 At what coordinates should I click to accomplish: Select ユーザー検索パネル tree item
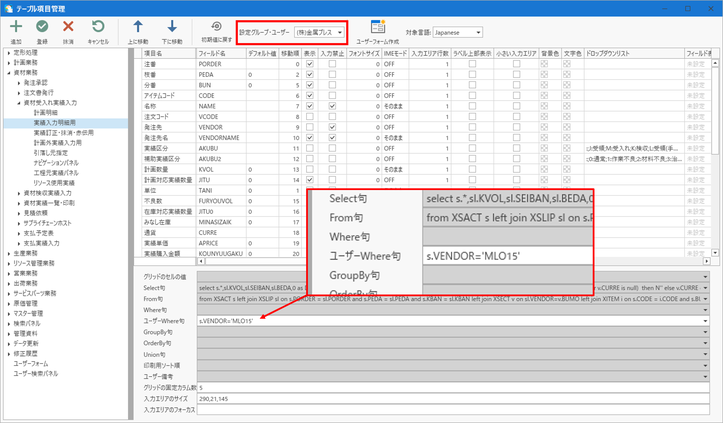pyautogui.click(x=42, y=372)
